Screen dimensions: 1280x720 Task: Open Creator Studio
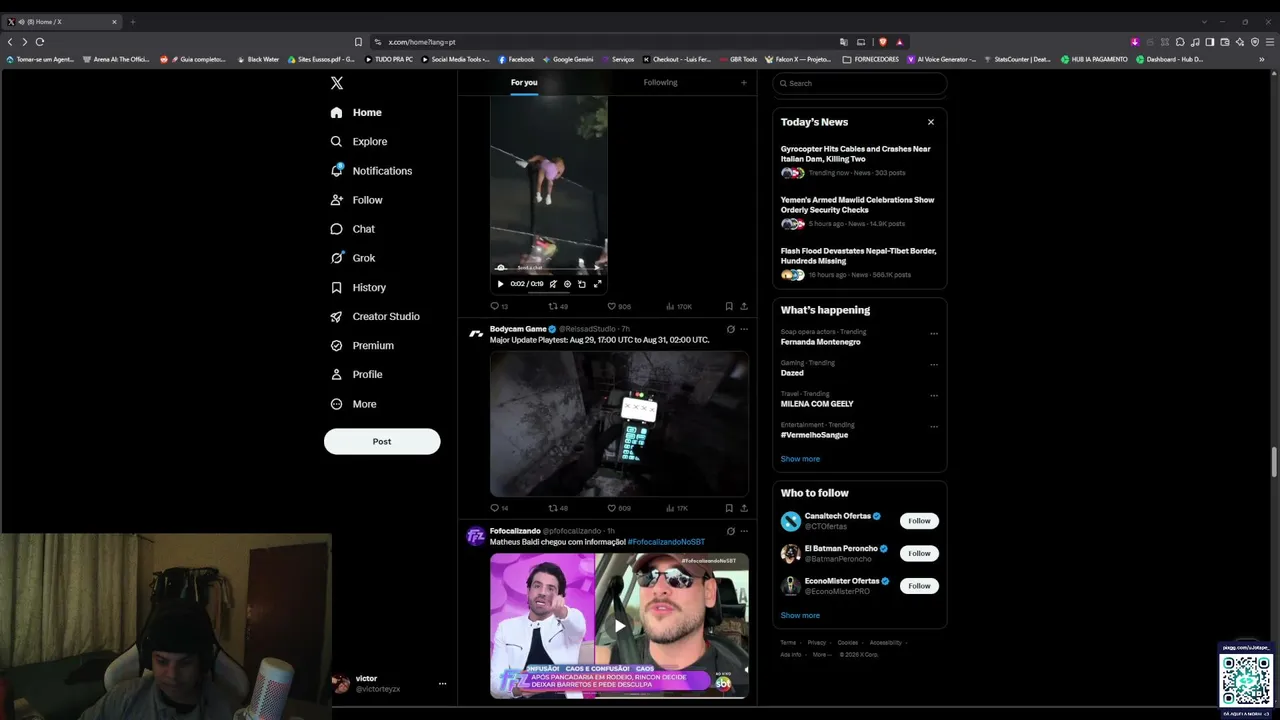click(x=375, y=316)
